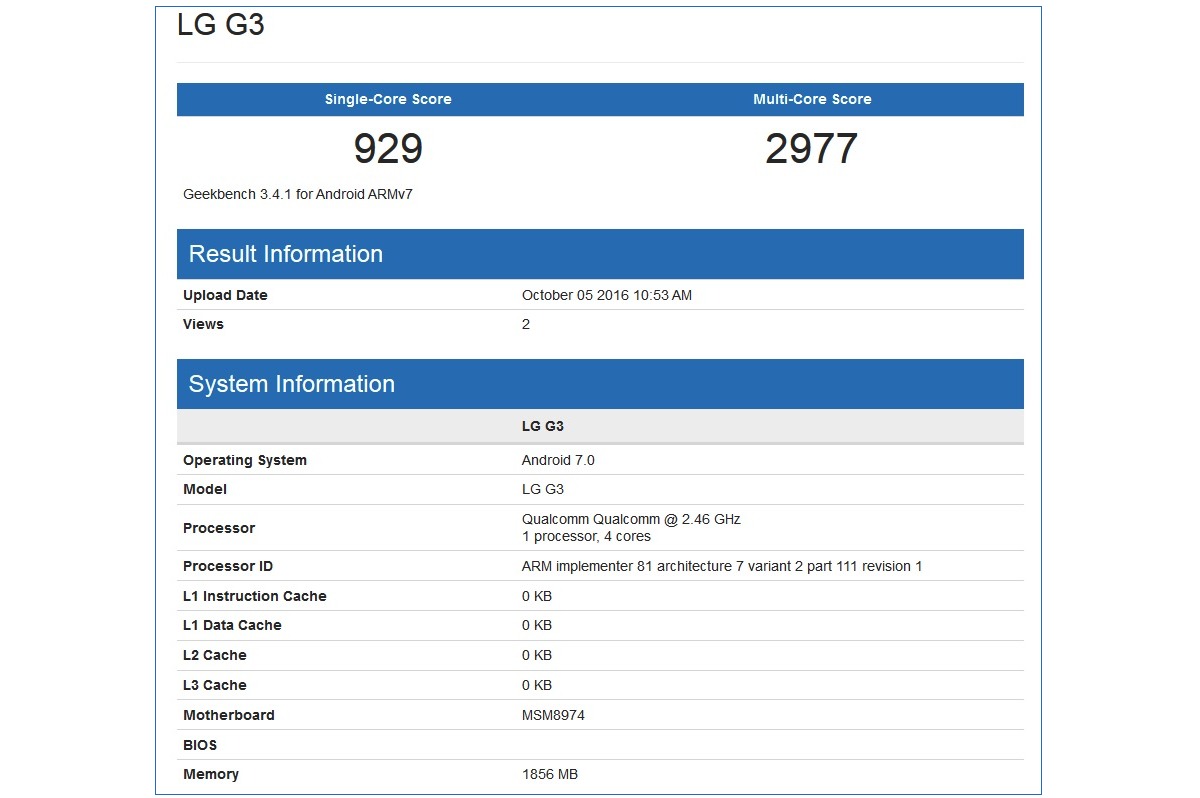This screenshot has height=798, width=1200.
Task: Select the "LG G3" value in Model row
Action: point(543,489)
